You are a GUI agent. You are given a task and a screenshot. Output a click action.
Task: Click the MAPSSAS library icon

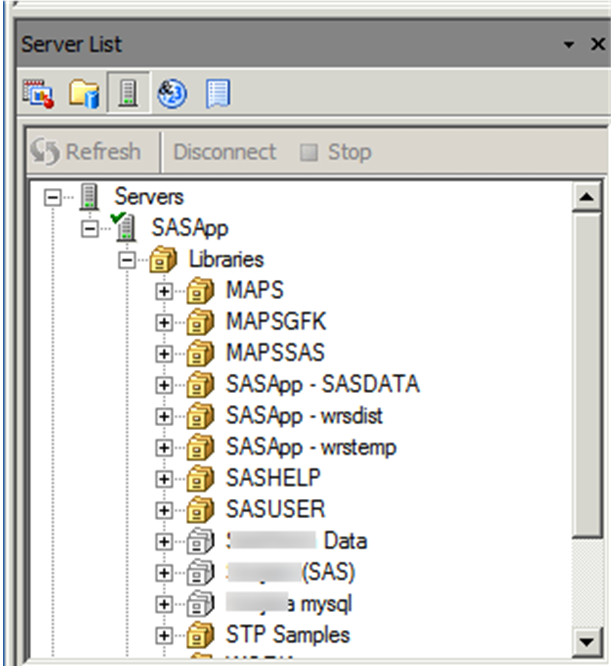coord(200,353)
